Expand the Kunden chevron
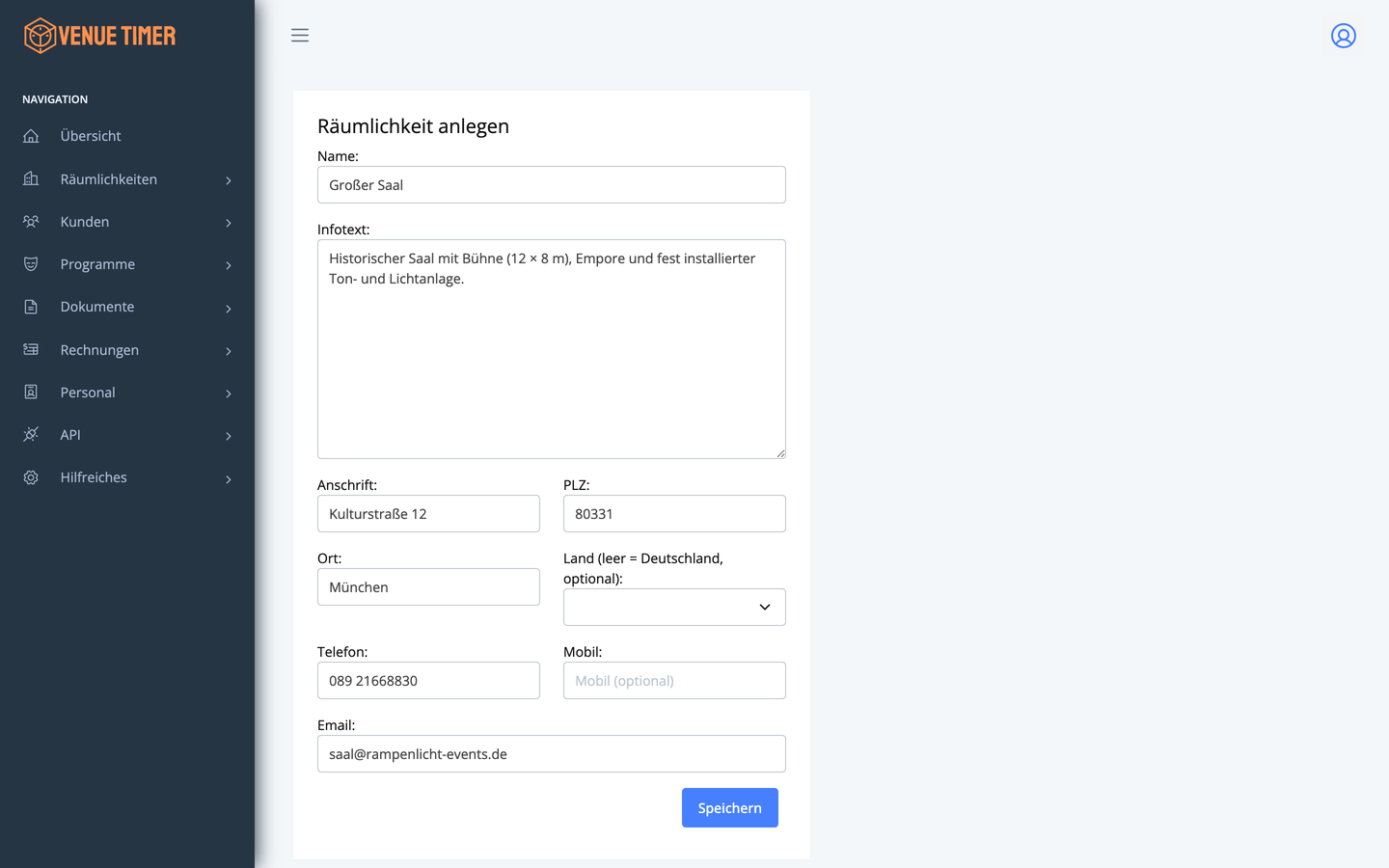The width and height of the screenshot is (1389, 868). click(x=229, y=223)
